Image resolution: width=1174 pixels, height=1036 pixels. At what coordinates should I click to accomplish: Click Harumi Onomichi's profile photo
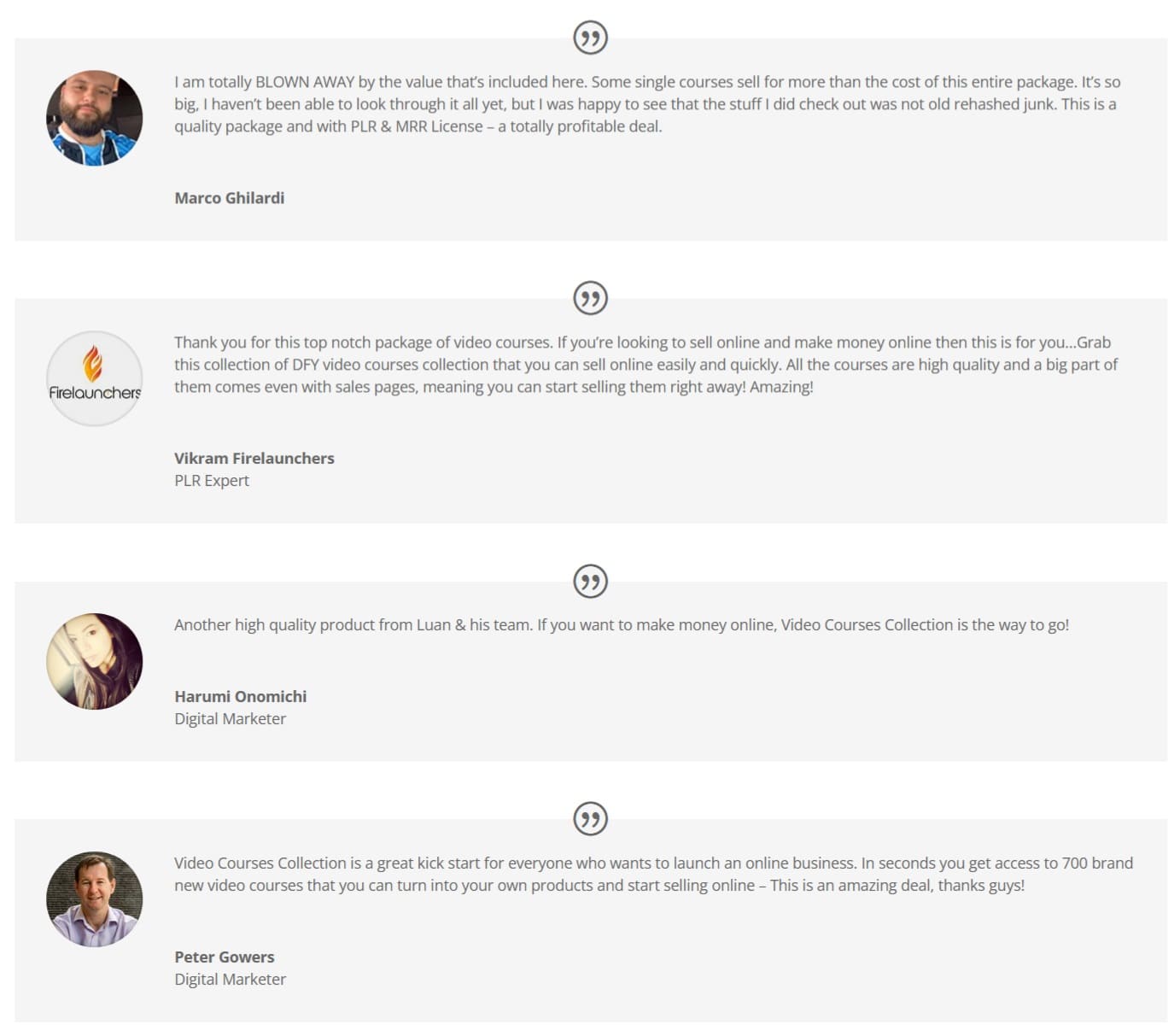click(95, 661)
